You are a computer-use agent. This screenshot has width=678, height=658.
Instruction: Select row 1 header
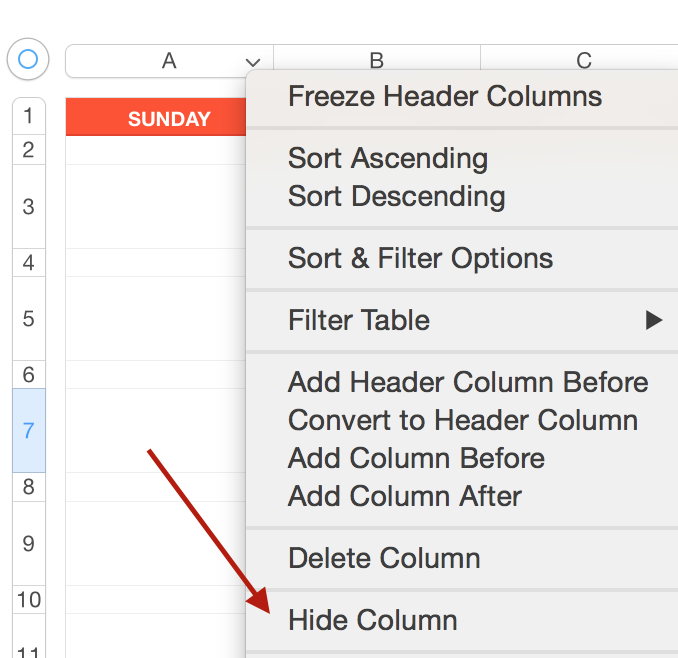coord(28,116)
